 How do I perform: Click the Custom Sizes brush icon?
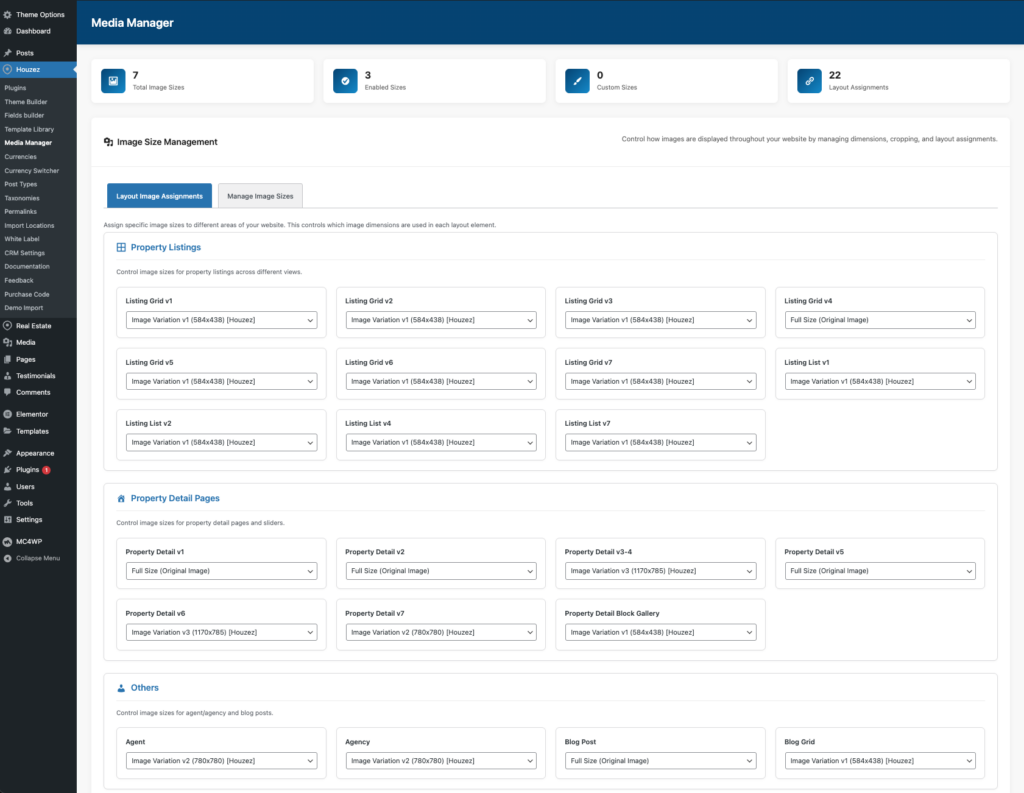[x=577, y=81]
